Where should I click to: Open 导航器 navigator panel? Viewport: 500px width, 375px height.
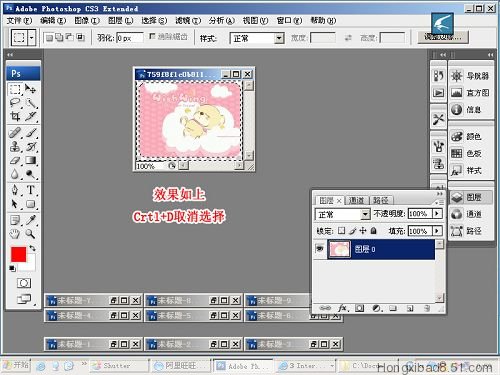[x=470, y=76]
